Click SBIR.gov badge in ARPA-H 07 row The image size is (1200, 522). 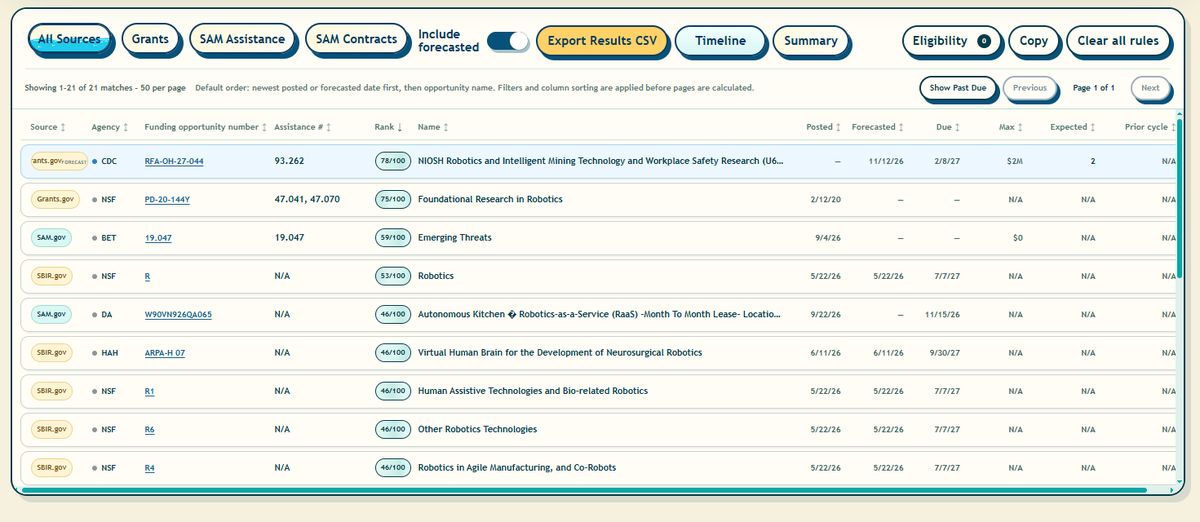coord(52,353)
